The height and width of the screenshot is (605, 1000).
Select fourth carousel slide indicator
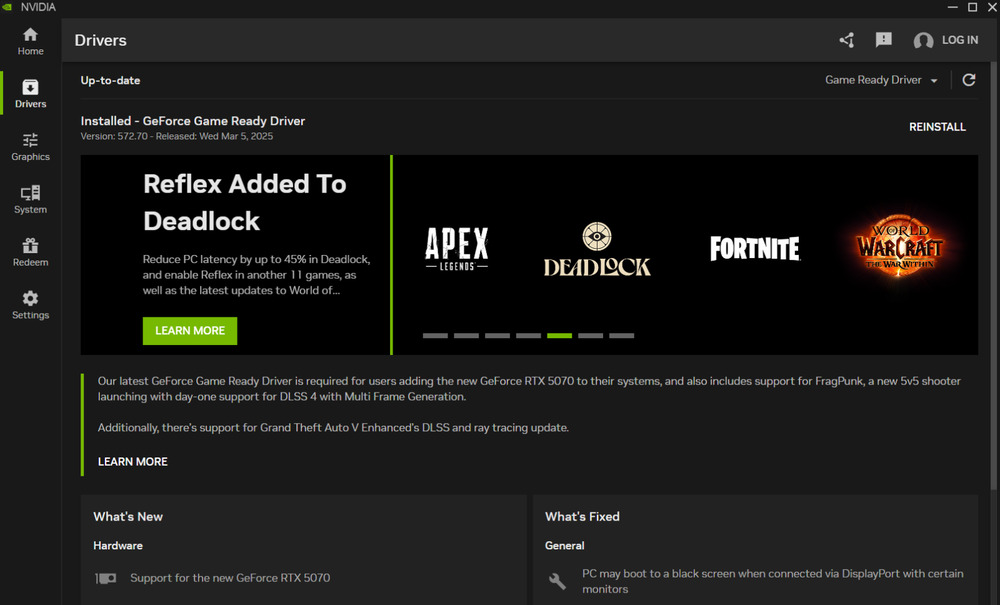click(x=528, y=335)
